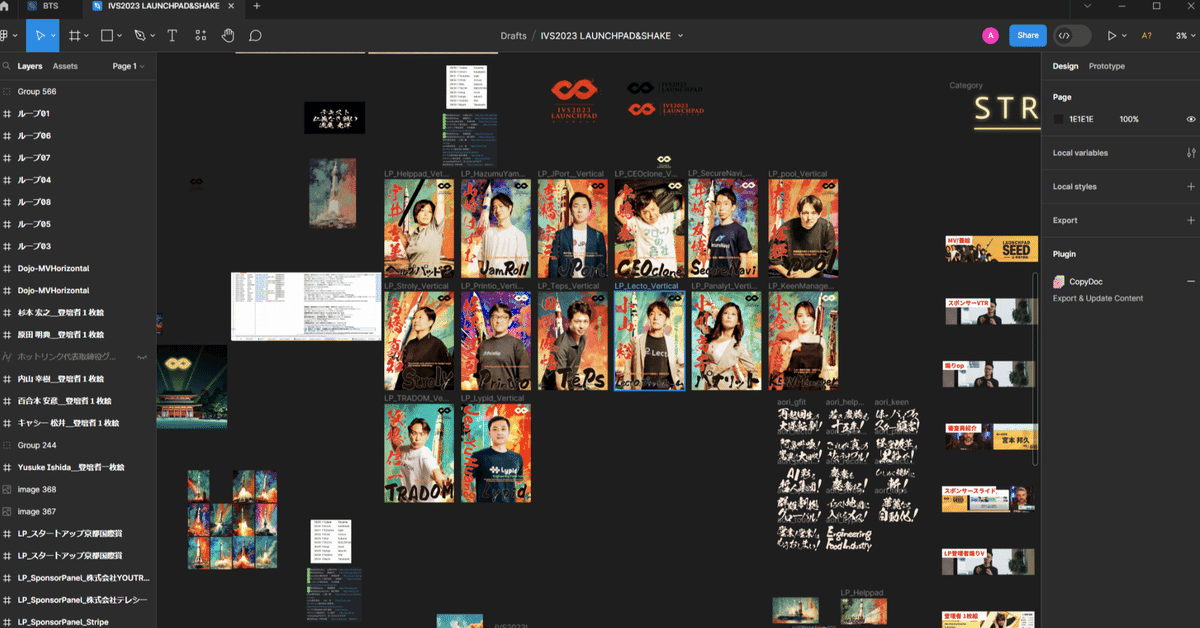The image size is (1200, 628).
Task: Click the Present play icon
Action: [1111, 35]
